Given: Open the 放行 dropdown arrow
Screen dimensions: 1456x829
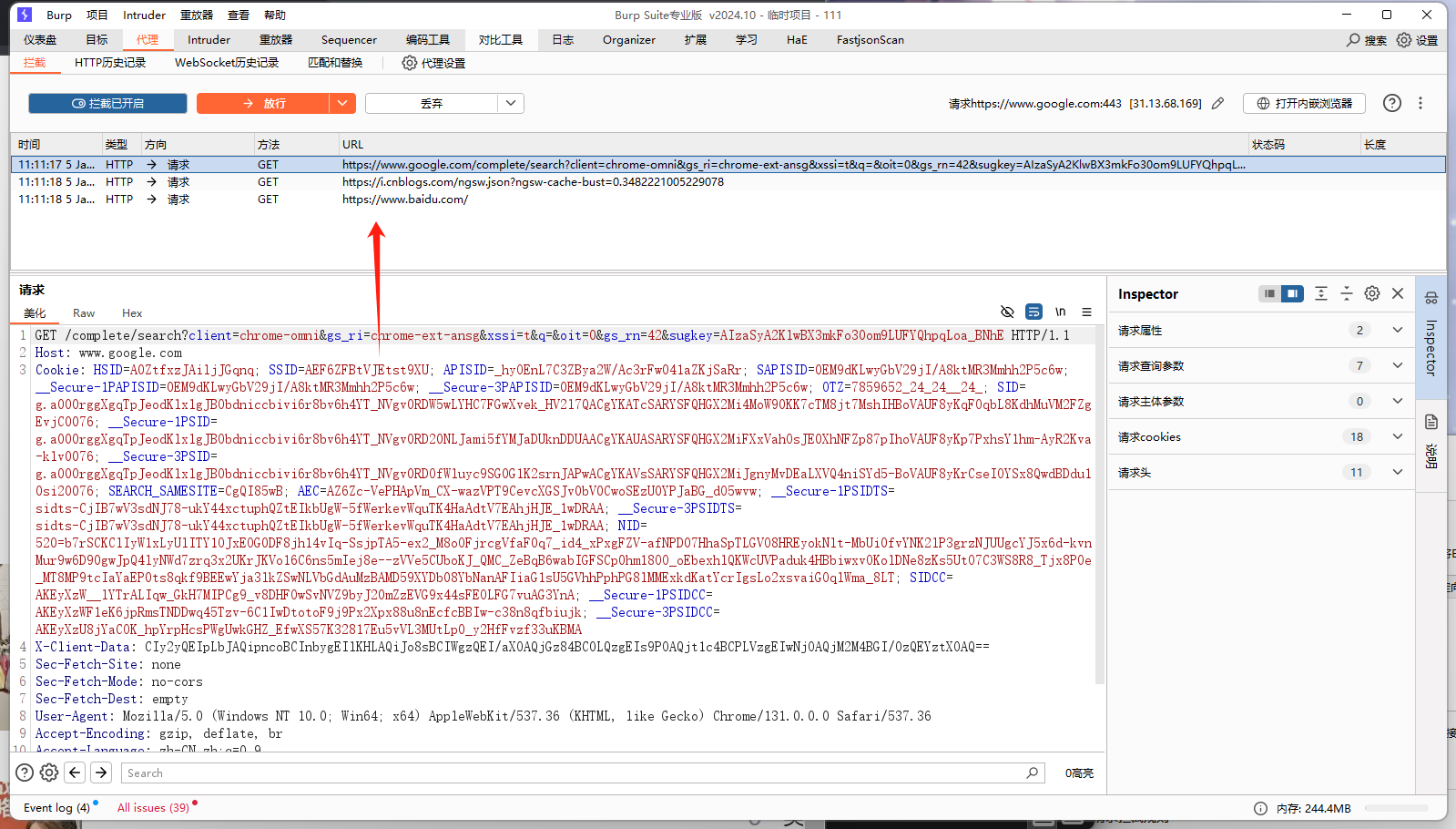Looking at the screenshot, I should click(x=341, y=103).
